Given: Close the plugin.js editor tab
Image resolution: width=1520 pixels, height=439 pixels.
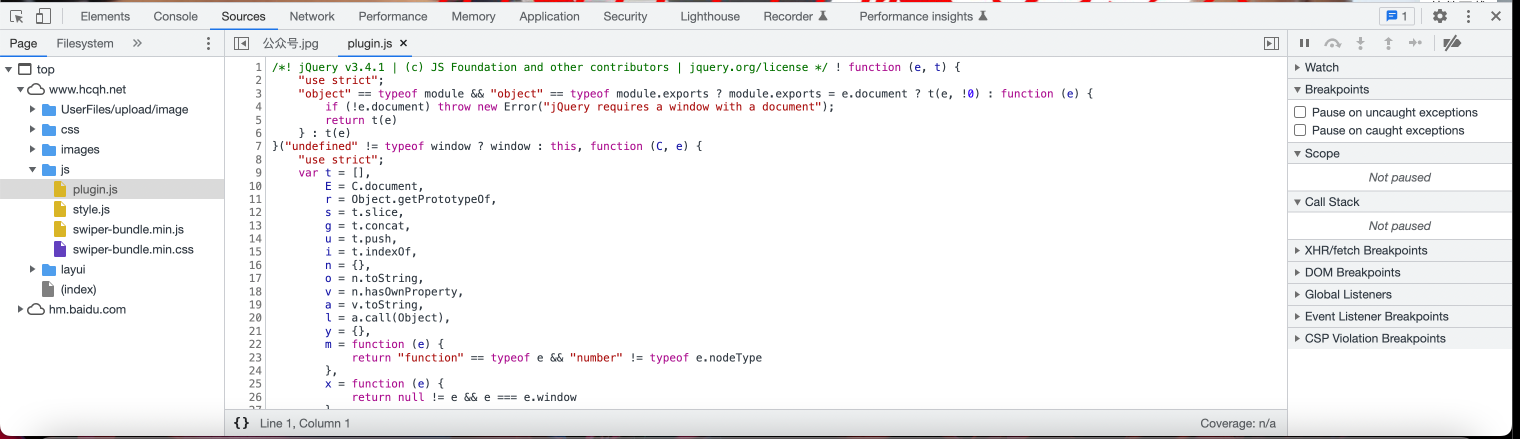Looking at the screenshot, I should pyautogui.click(x=403, y=44).
